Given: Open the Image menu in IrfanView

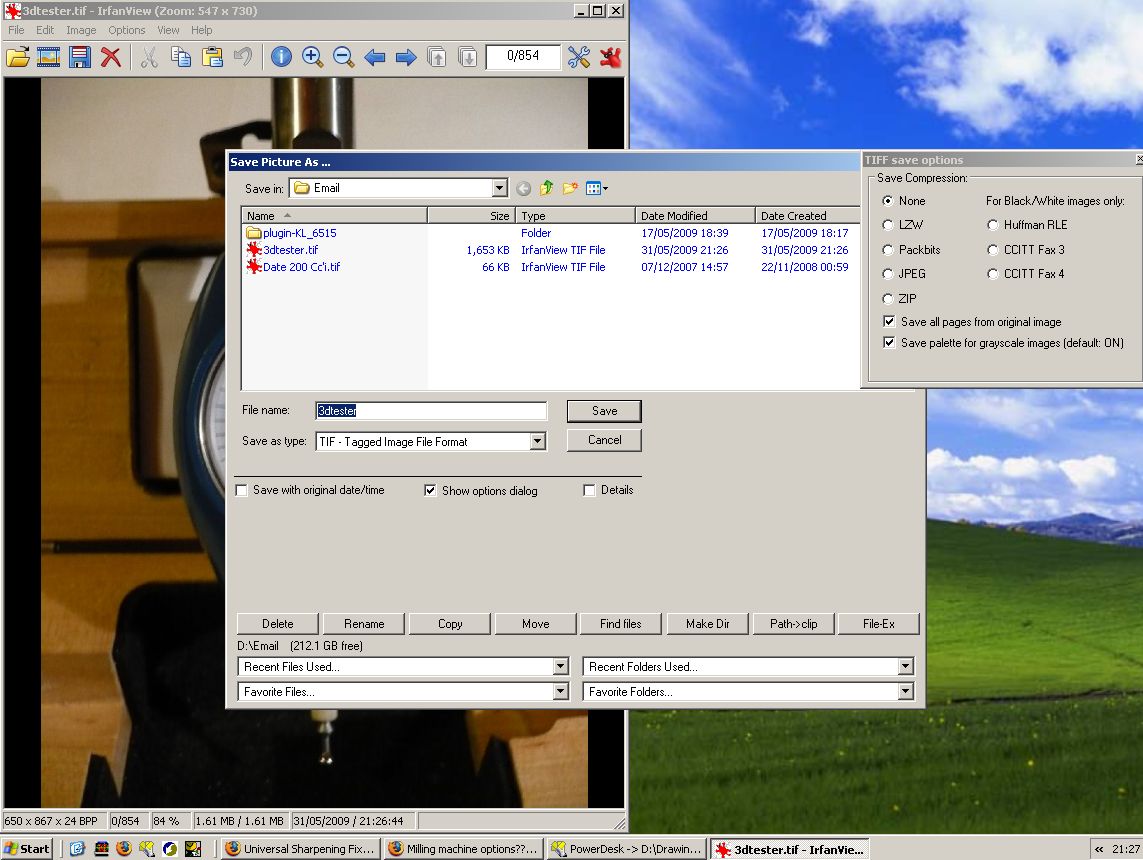Looking at the screenshot, I should 81,30.
